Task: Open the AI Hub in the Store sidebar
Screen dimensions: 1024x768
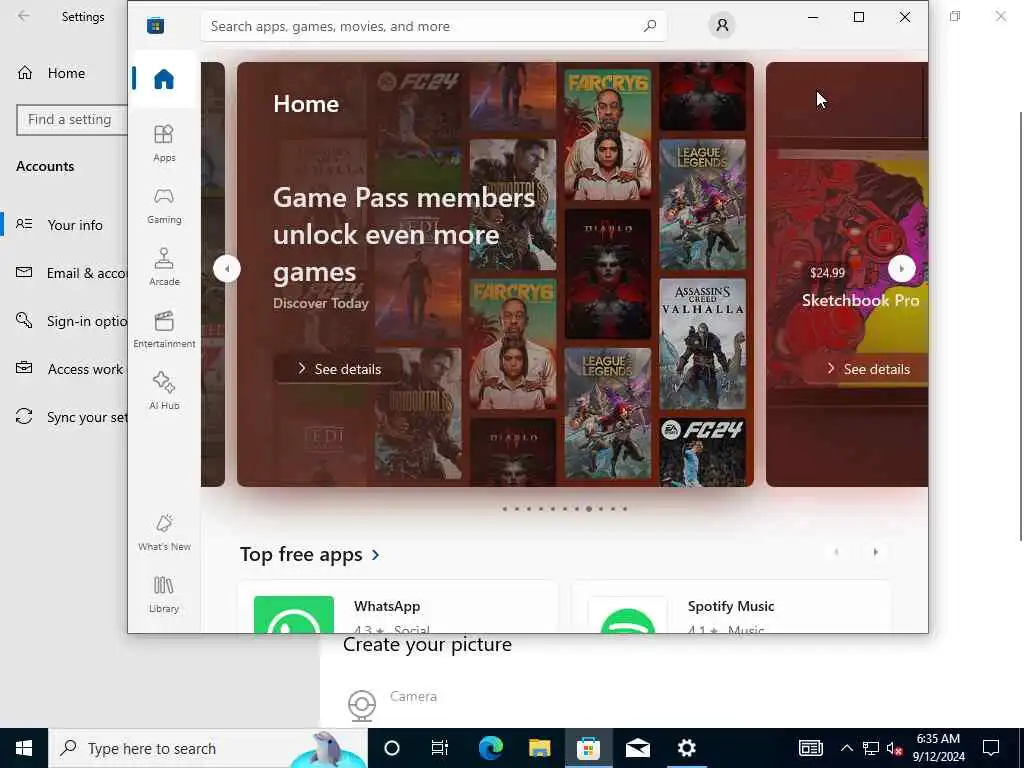Action: (164, 391)
